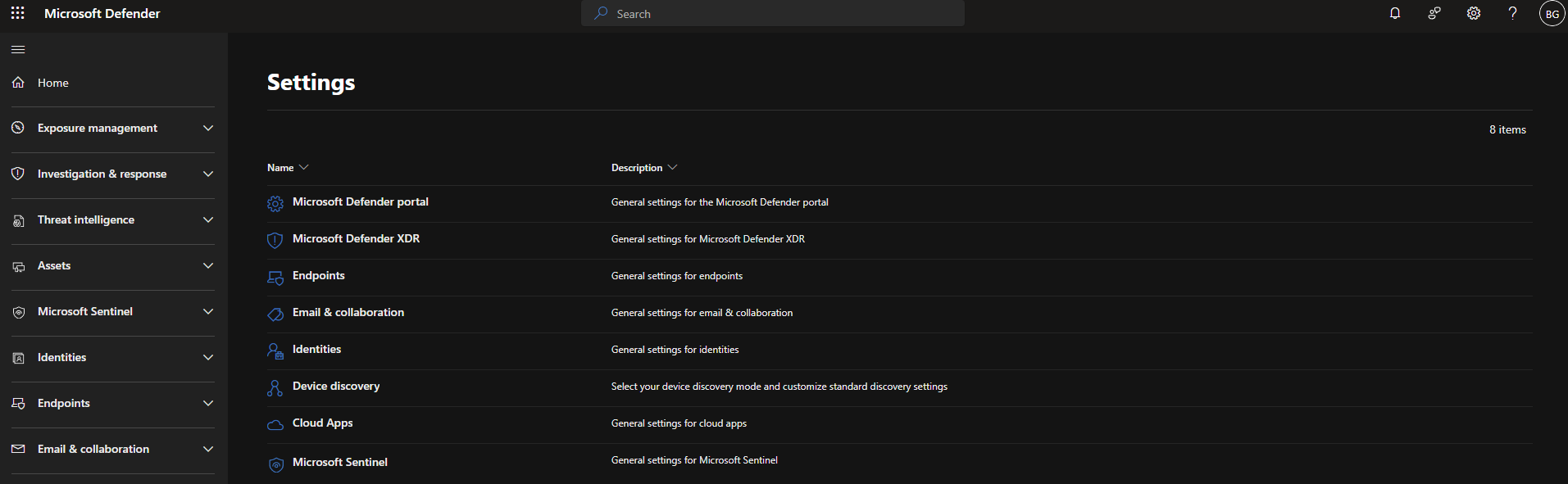Expand the Microsoft Sentinel sidebar chevron
Screen dimensions: 1568x484
point(208,312)
